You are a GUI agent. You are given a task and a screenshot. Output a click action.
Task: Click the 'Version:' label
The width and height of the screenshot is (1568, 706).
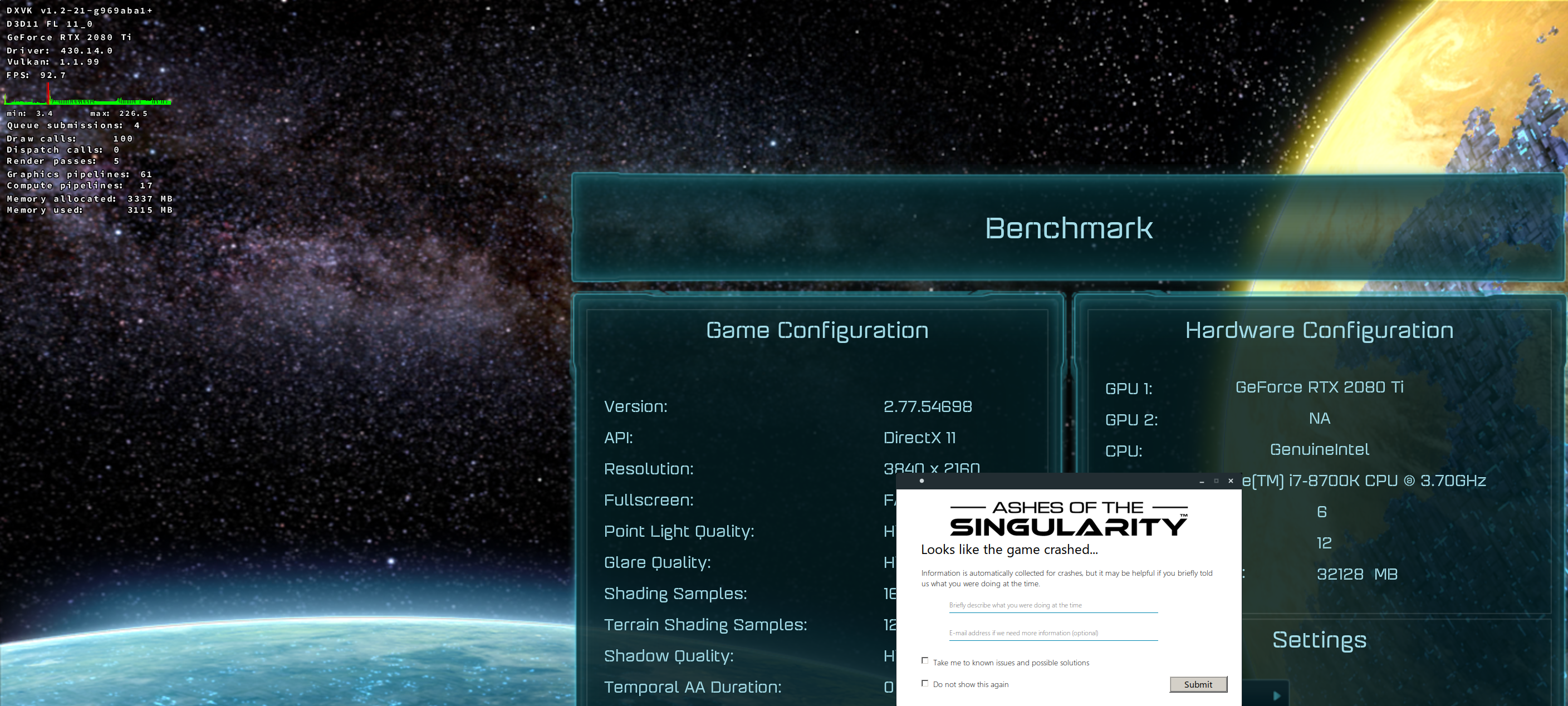coord(635,406)
